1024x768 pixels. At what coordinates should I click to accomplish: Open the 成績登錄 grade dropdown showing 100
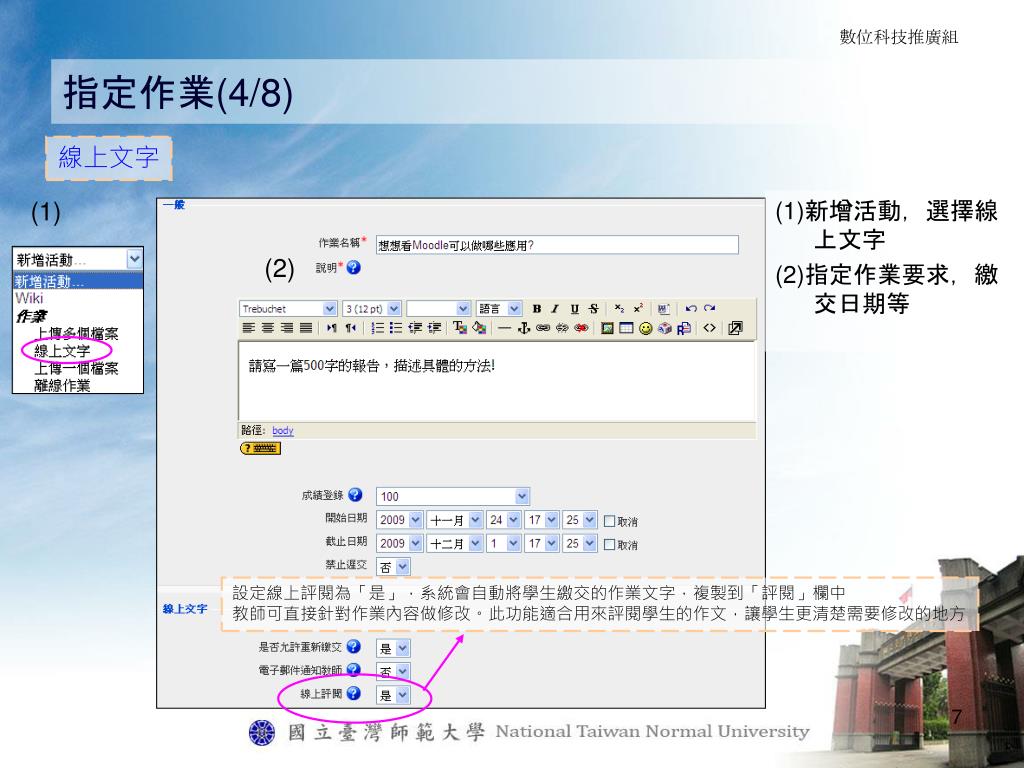[x=453, y=496]
